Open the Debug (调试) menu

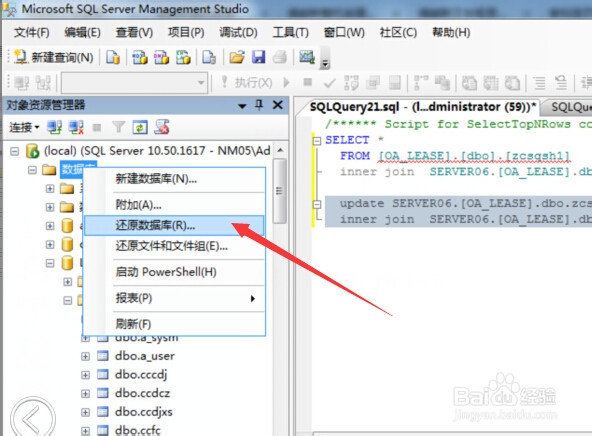point(238,32)
